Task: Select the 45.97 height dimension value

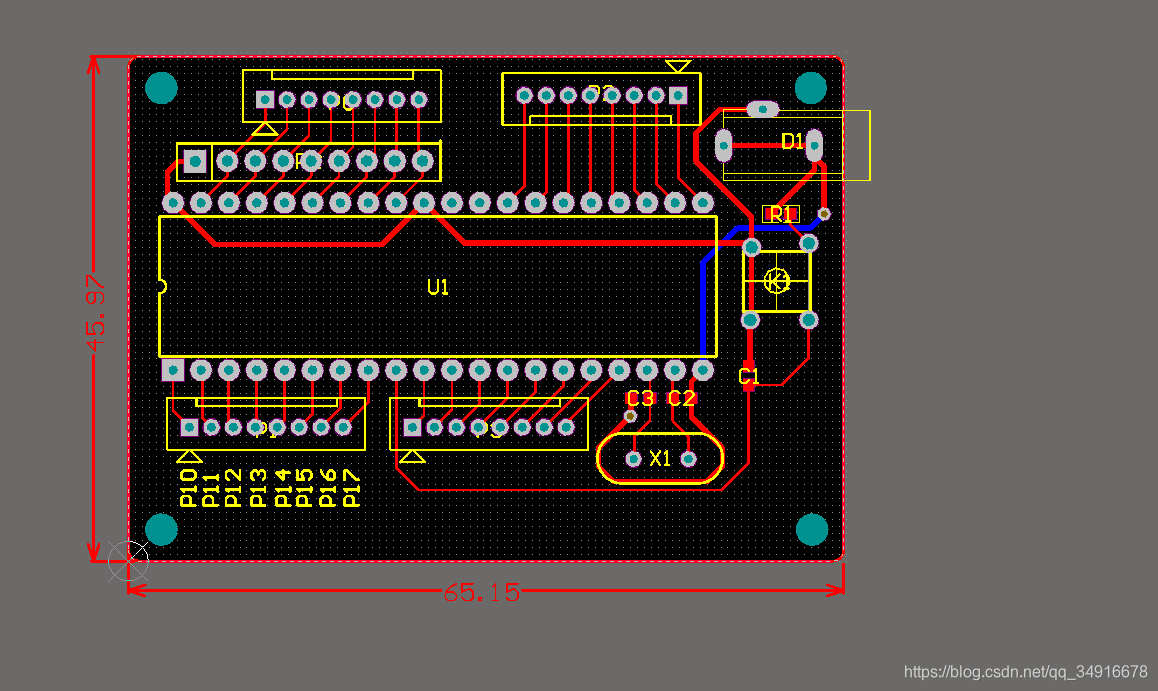Action: tap(96, 313)
